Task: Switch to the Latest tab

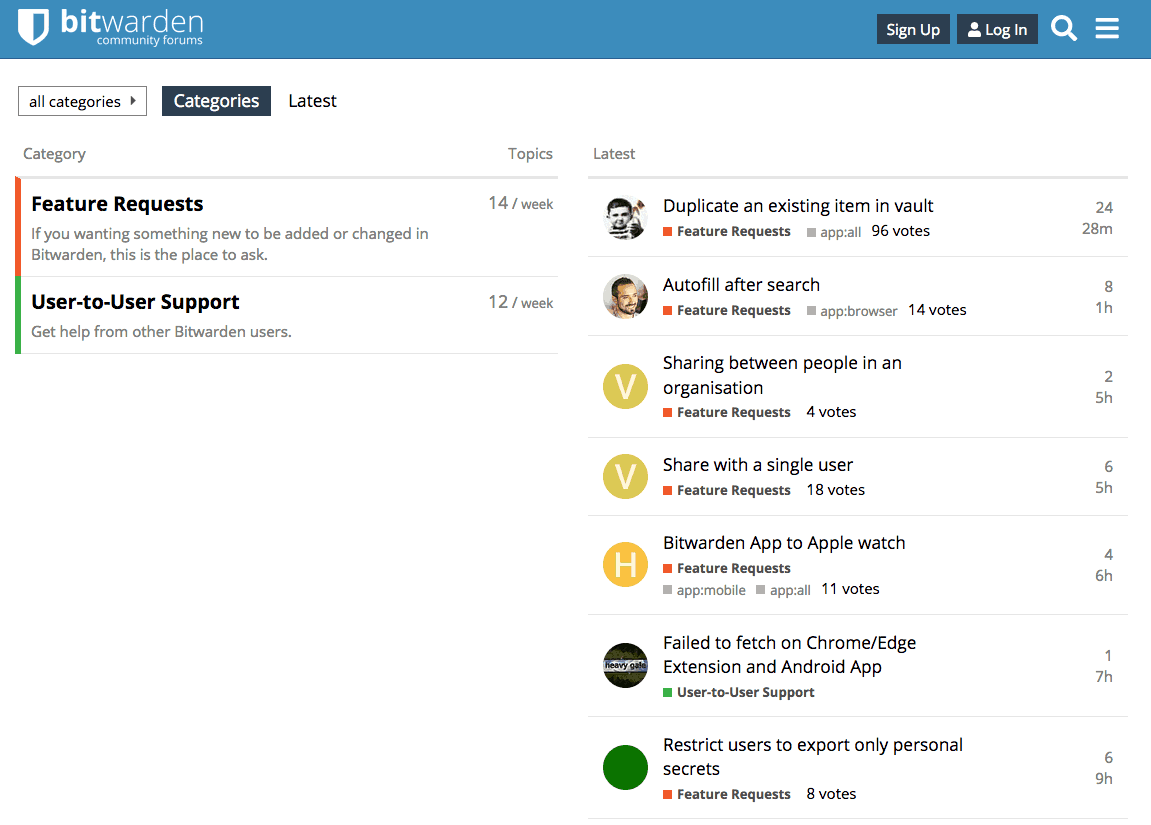Action: [x=312, y=101]
